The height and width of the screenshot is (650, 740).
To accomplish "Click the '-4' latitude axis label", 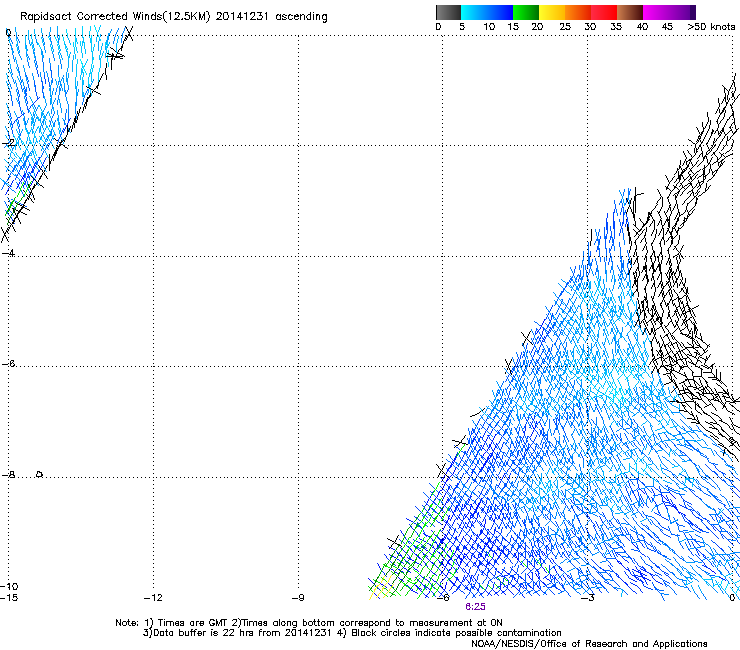I will [x=8, y=253].
